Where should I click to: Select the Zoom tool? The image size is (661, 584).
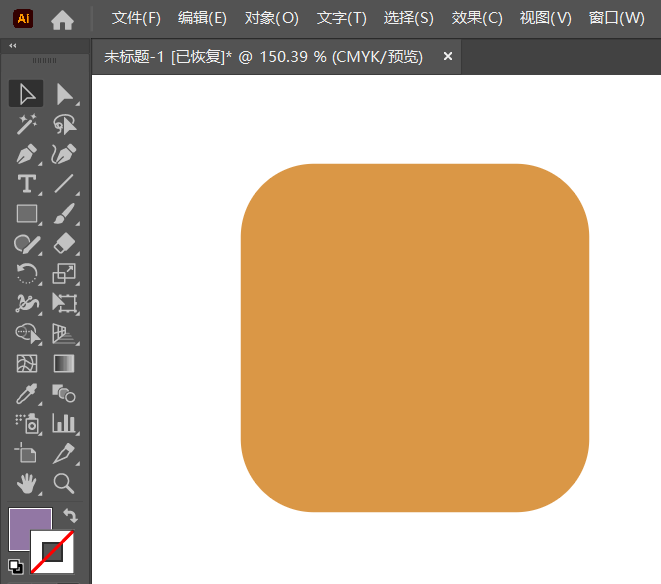[64, 484]
